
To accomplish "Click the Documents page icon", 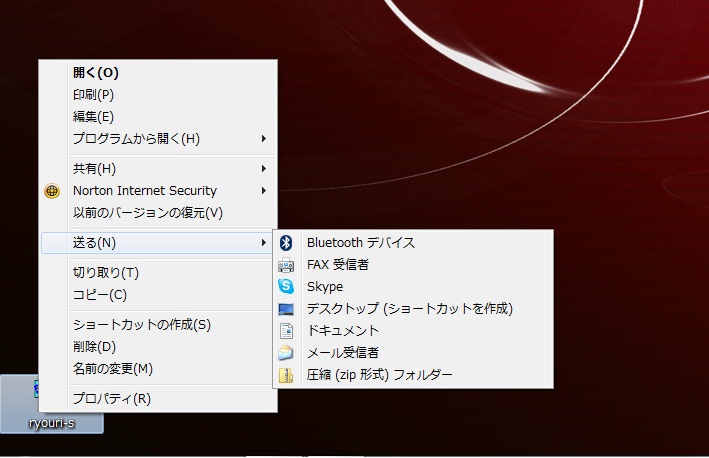I will [x=286, y=331].
